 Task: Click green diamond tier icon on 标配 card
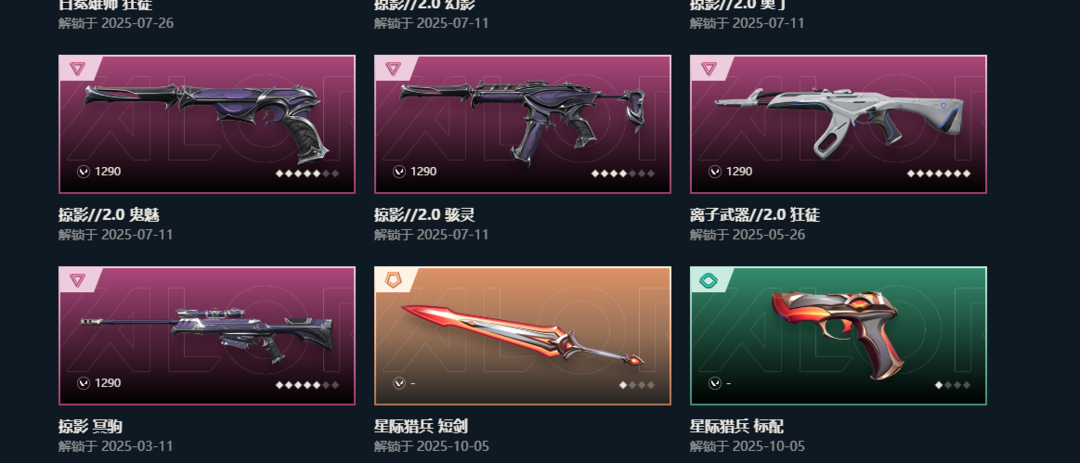point(709,280)
